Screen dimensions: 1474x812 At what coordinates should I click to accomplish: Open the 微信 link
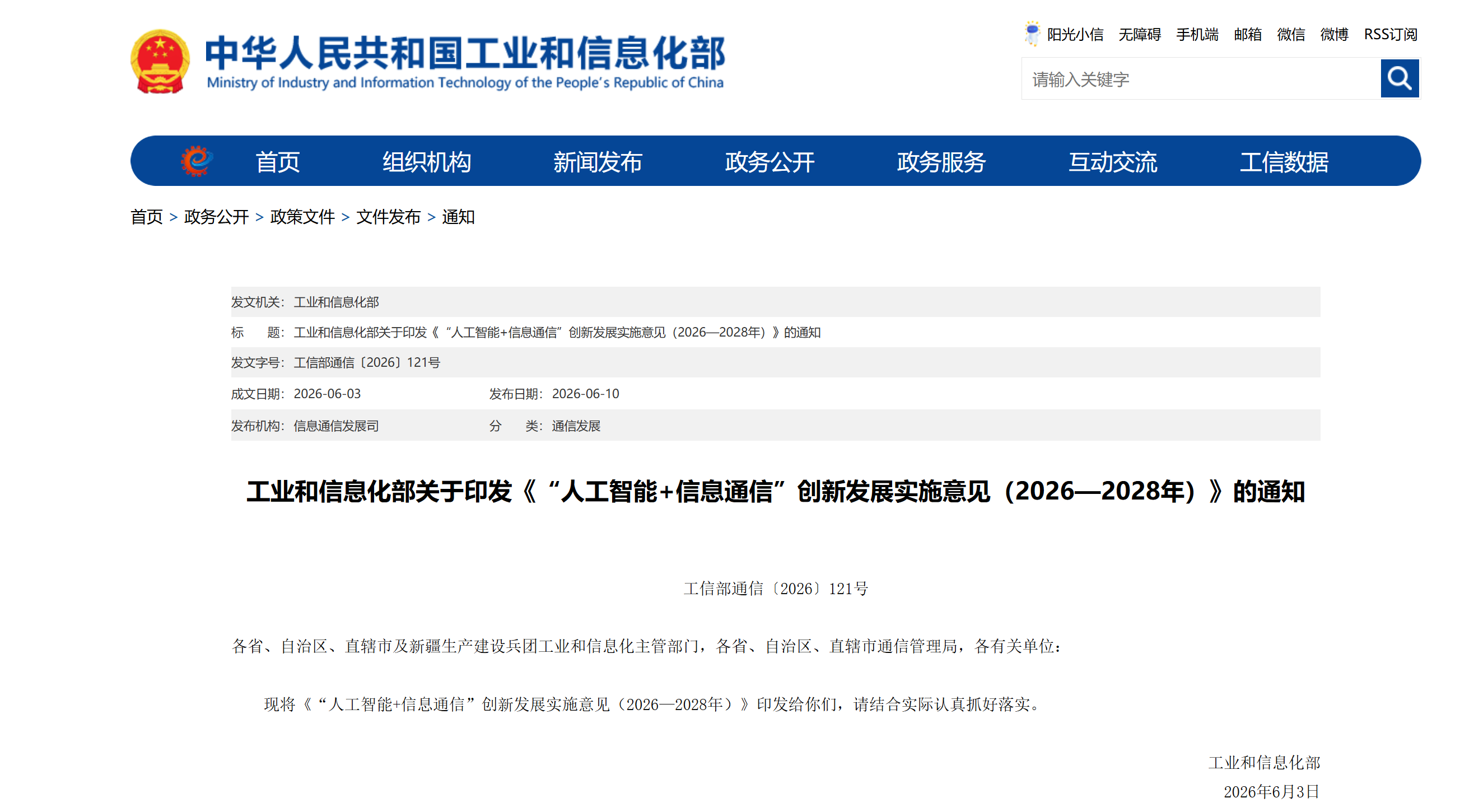click(x=1291, y=34)
